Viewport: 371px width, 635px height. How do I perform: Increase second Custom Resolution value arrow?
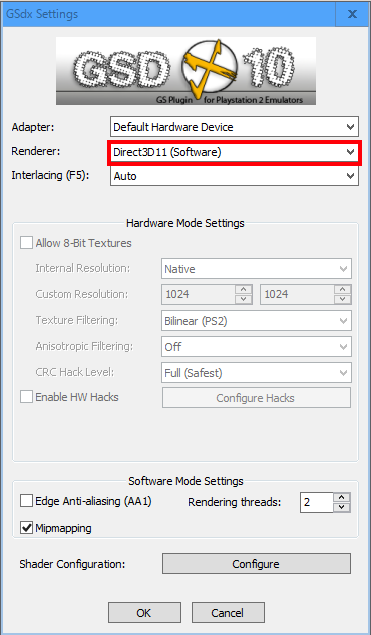(x=343, y=290)
